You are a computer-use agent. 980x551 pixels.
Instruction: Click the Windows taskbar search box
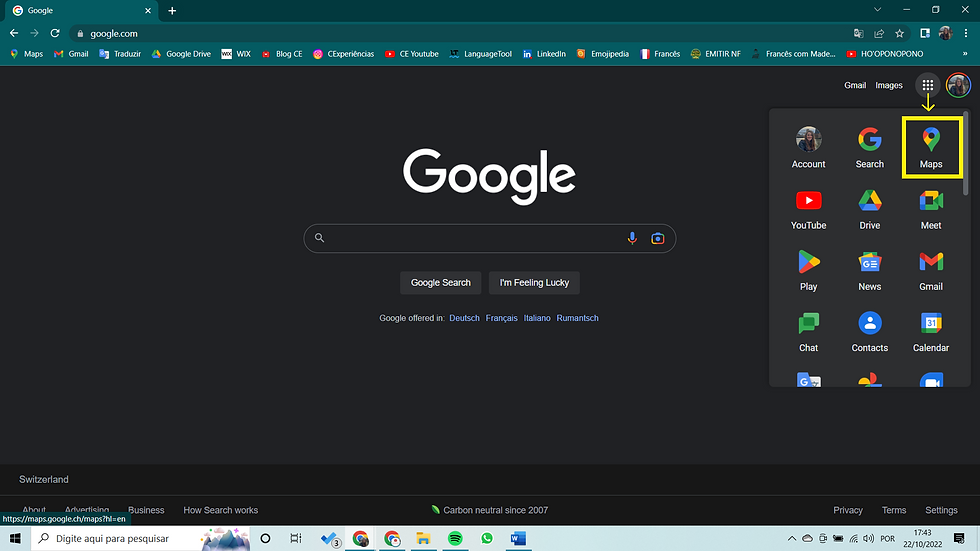pos(141,539)
